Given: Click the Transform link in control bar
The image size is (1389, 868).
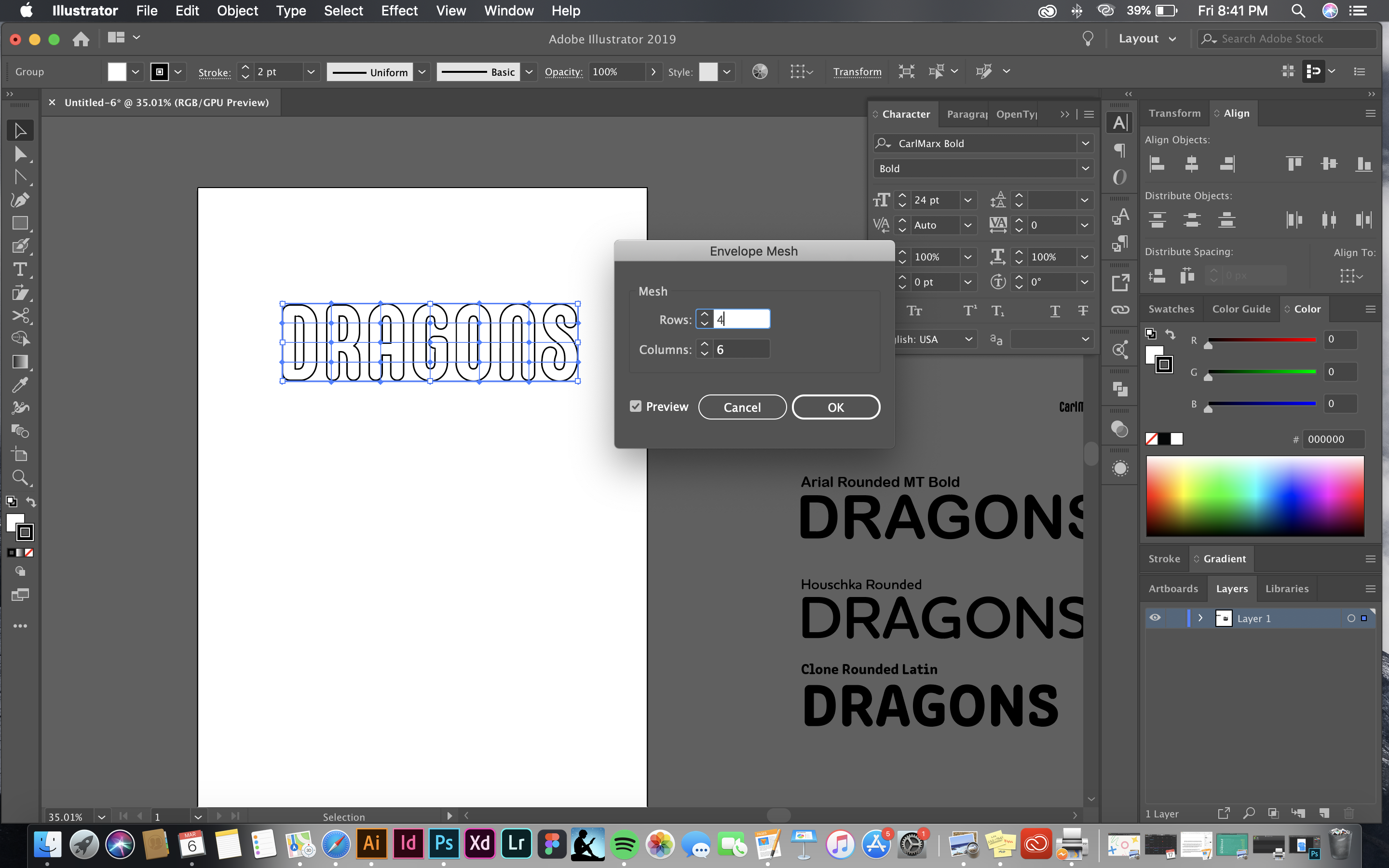Looking at the screenshot, I should click(x=857, y=72).
